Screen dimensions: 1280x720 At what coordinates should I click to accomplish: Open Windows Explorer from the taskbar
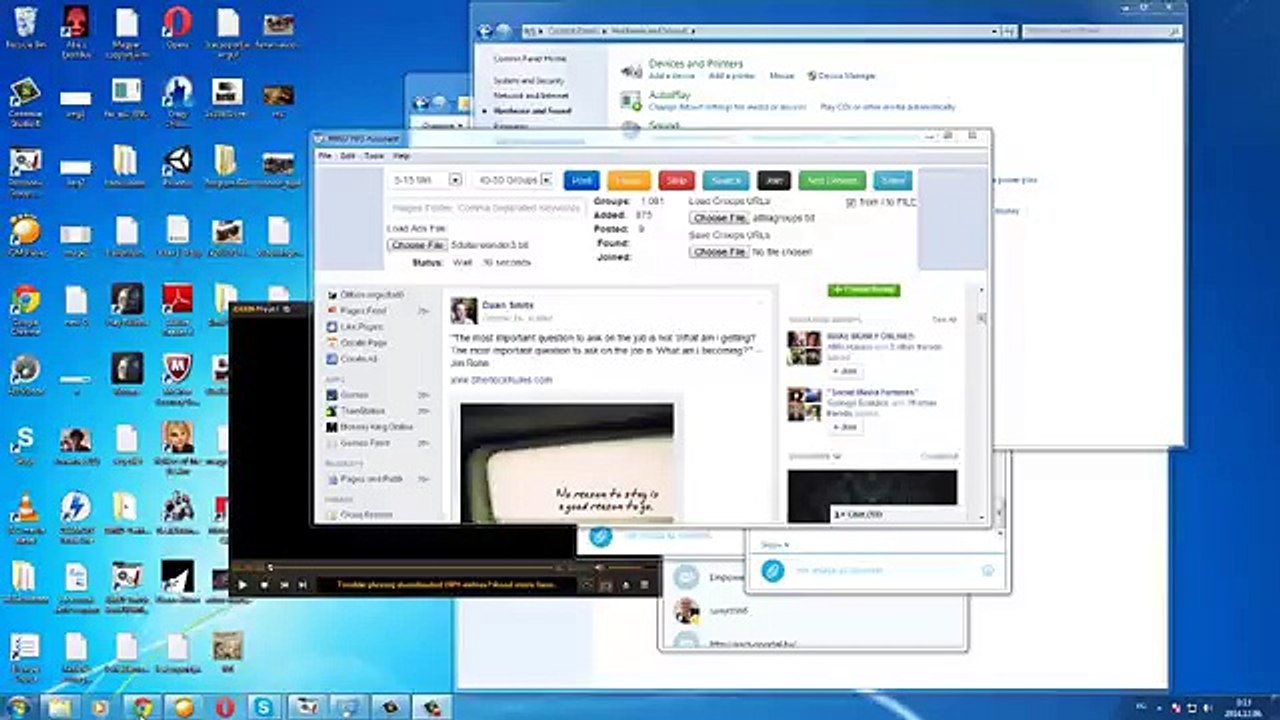pyautogui.click(x=60, y=707)
